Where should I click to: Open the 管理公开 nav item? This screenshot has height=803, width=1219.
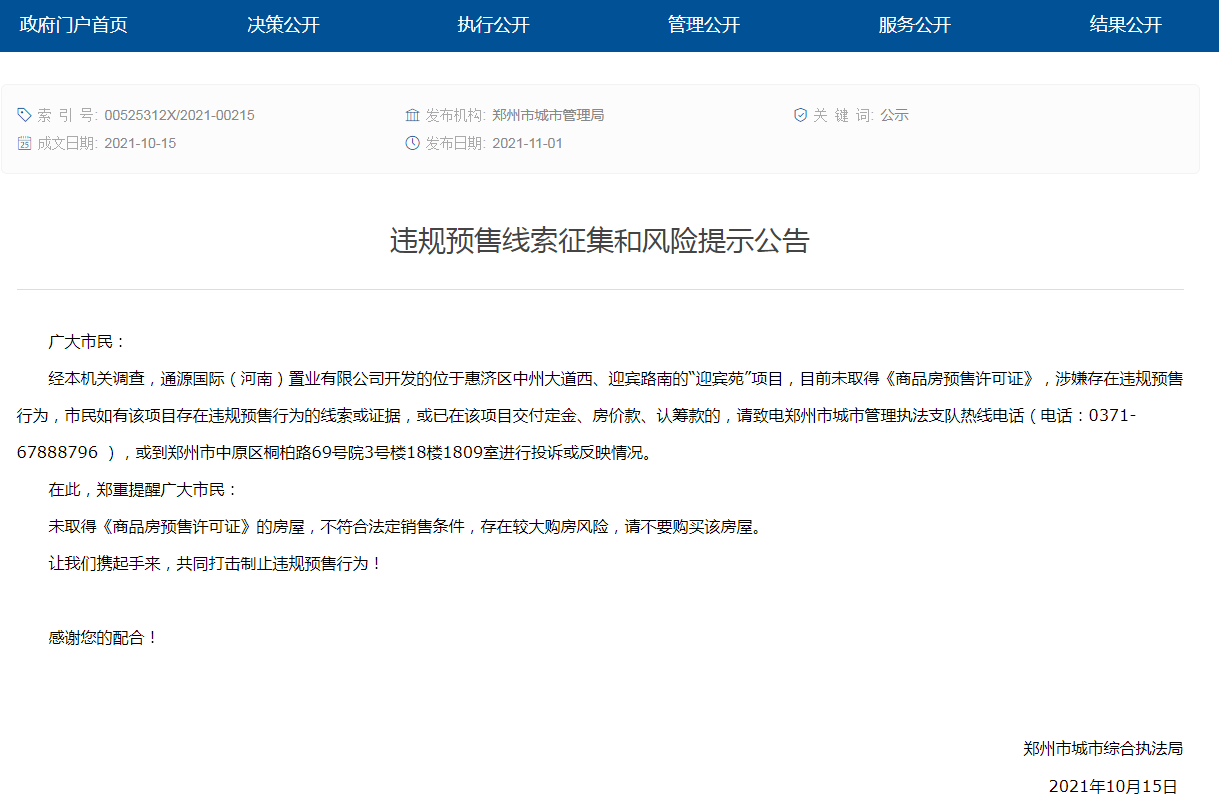704,25
